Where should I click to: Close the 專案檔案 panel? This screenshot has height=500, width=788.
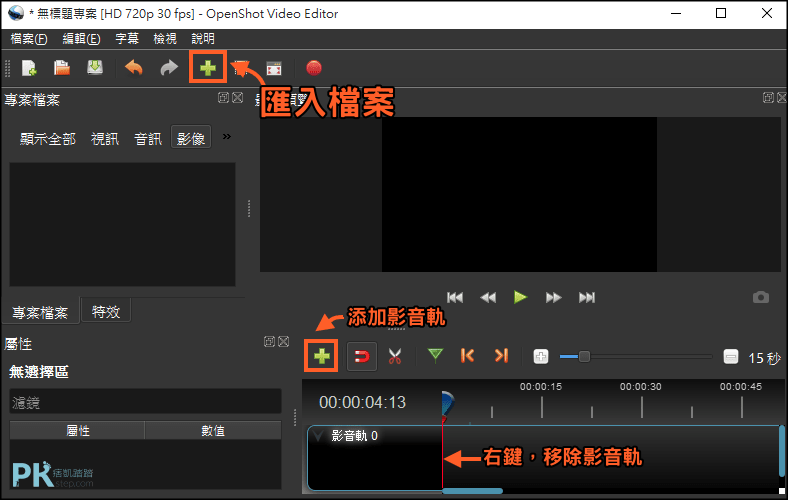pos(238,97)
